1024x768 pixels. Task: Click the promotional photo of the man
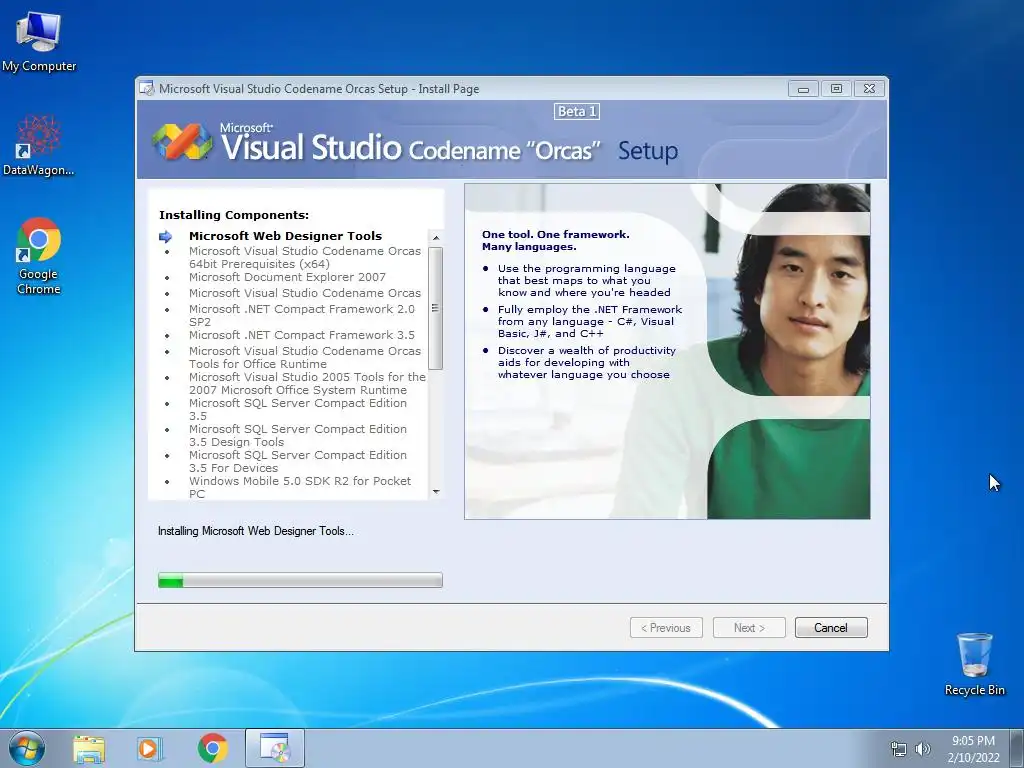click(788, 351)
